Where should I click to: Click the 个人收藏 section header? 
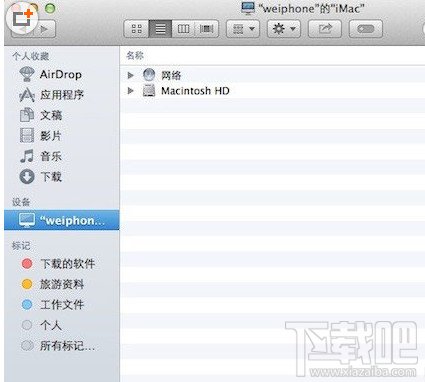coord(31,56)
